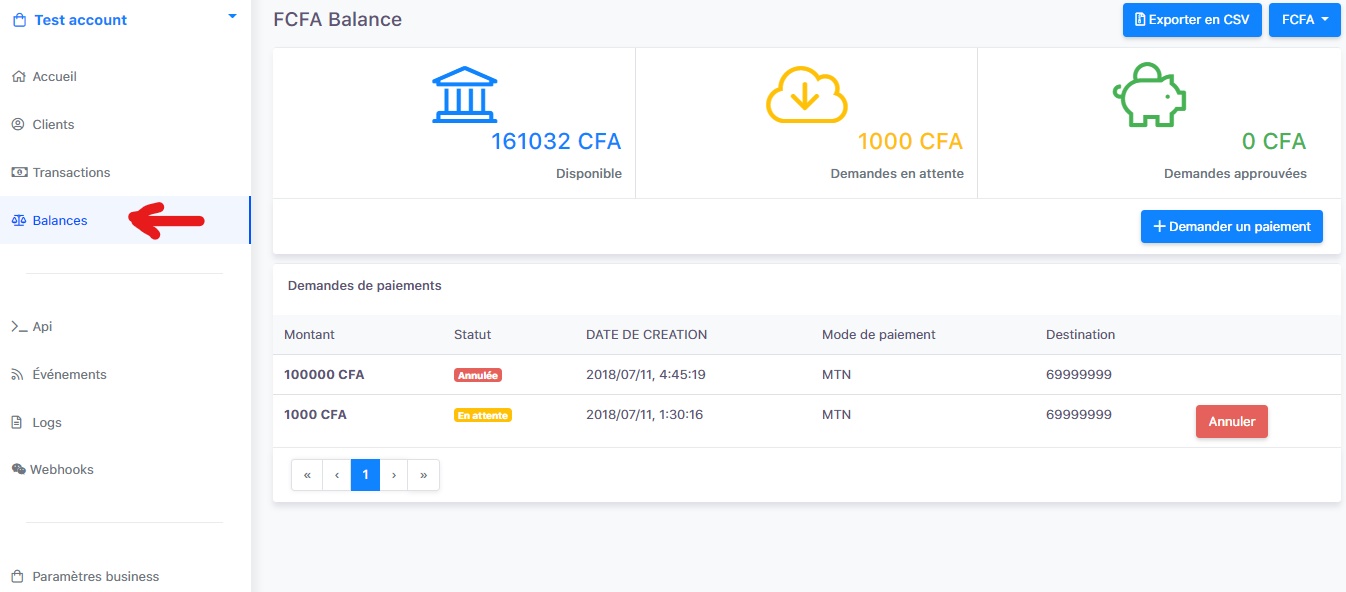Go to Accueil in the sidebar
This screenshot has width=1346, height=592.
[x=55, y=77]
